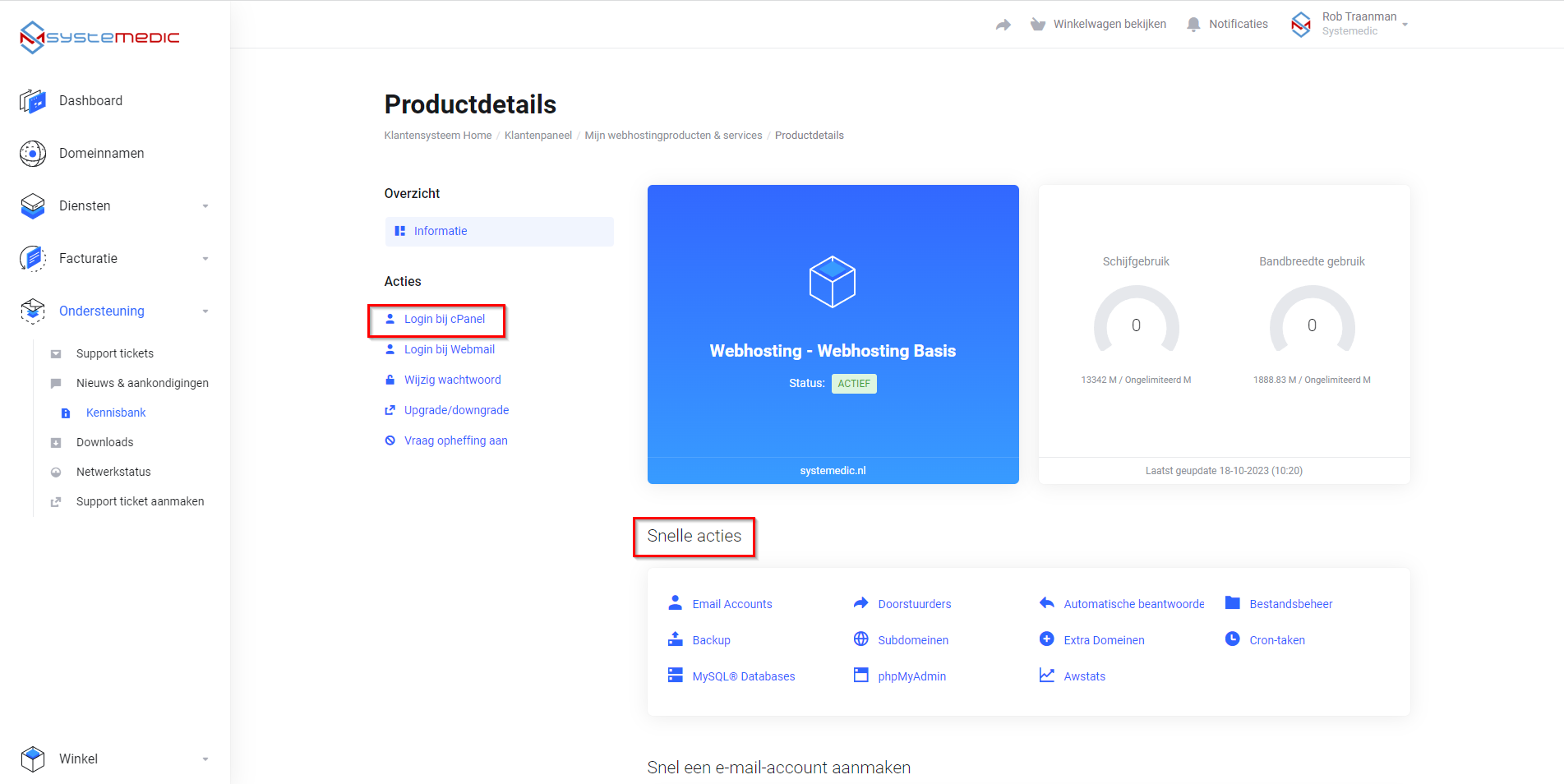Click the Bandbreedte gebruik gauge
The width and height of the screenshot is (1564, 784).
click(1312, 319)
